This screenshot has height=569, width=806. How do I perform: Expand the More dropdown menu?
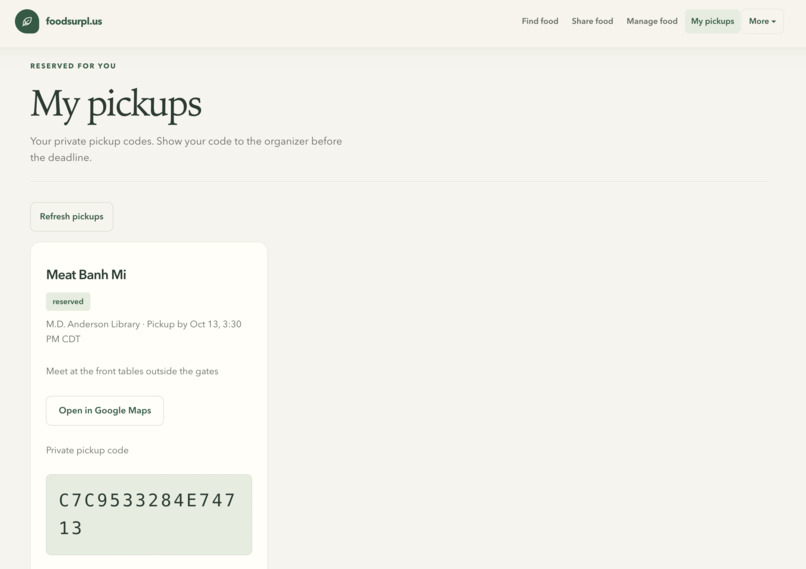[762, 21]
